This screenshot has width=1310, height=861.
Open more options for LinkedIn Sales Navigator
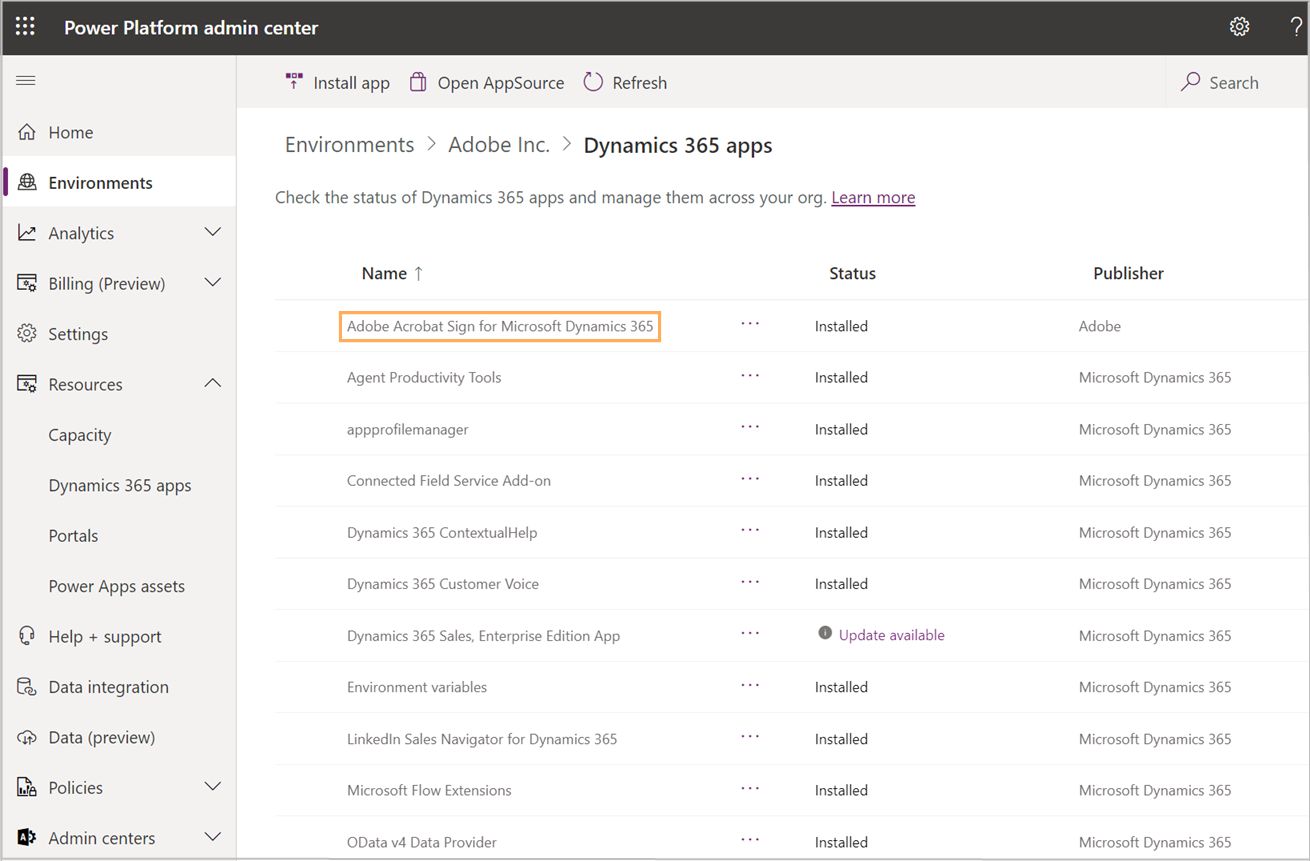(750, 736)
